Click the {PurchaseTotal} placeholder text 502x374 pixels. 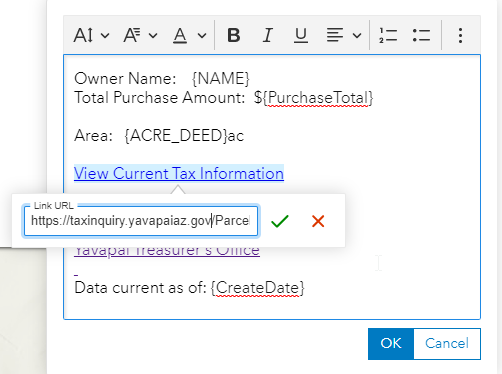click(318, 98)
